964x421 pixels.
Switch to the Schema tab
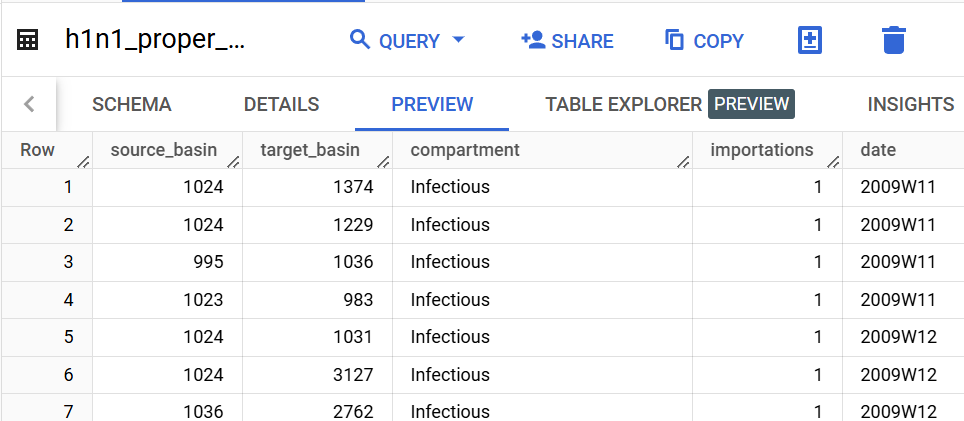131,104
